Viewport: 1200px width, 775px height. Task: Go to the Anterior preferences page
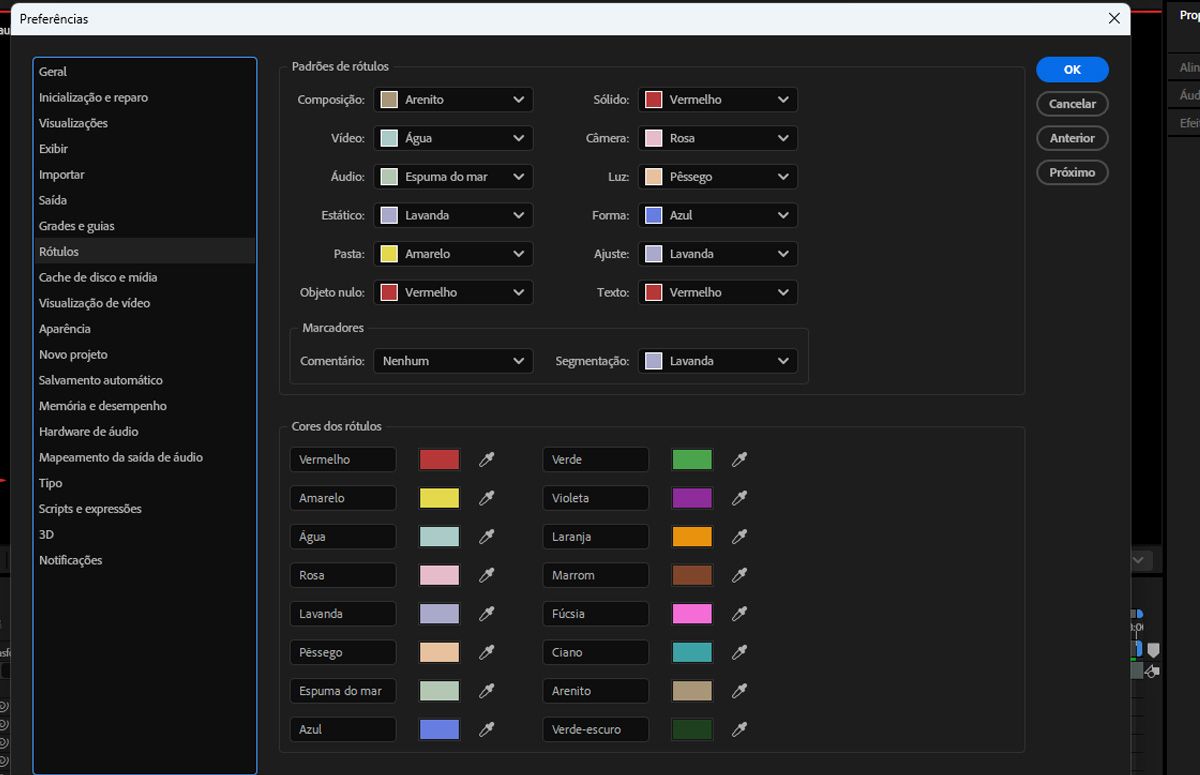1072,138
